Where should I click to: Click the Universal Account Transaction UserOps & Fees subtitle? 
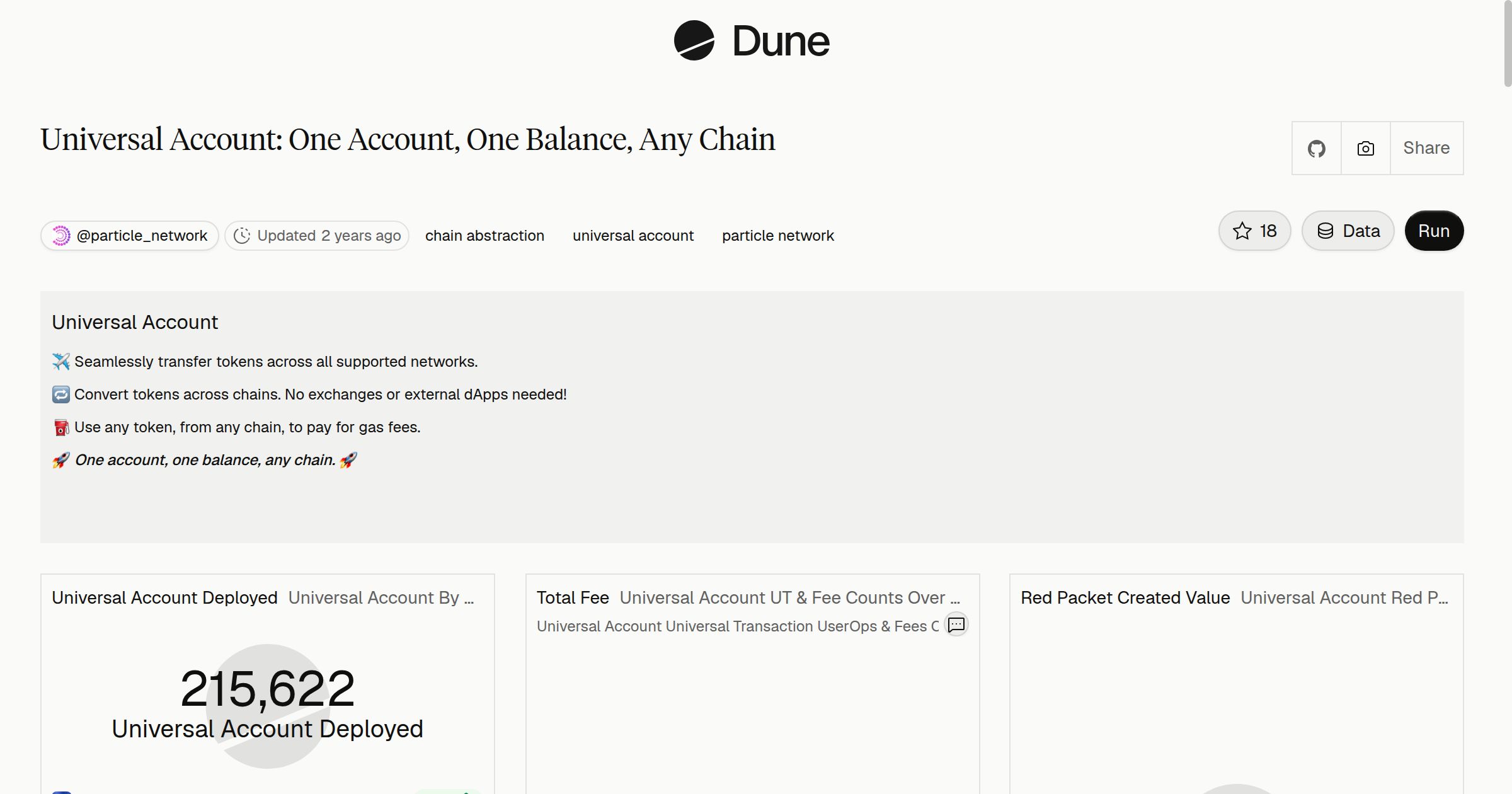738,626
